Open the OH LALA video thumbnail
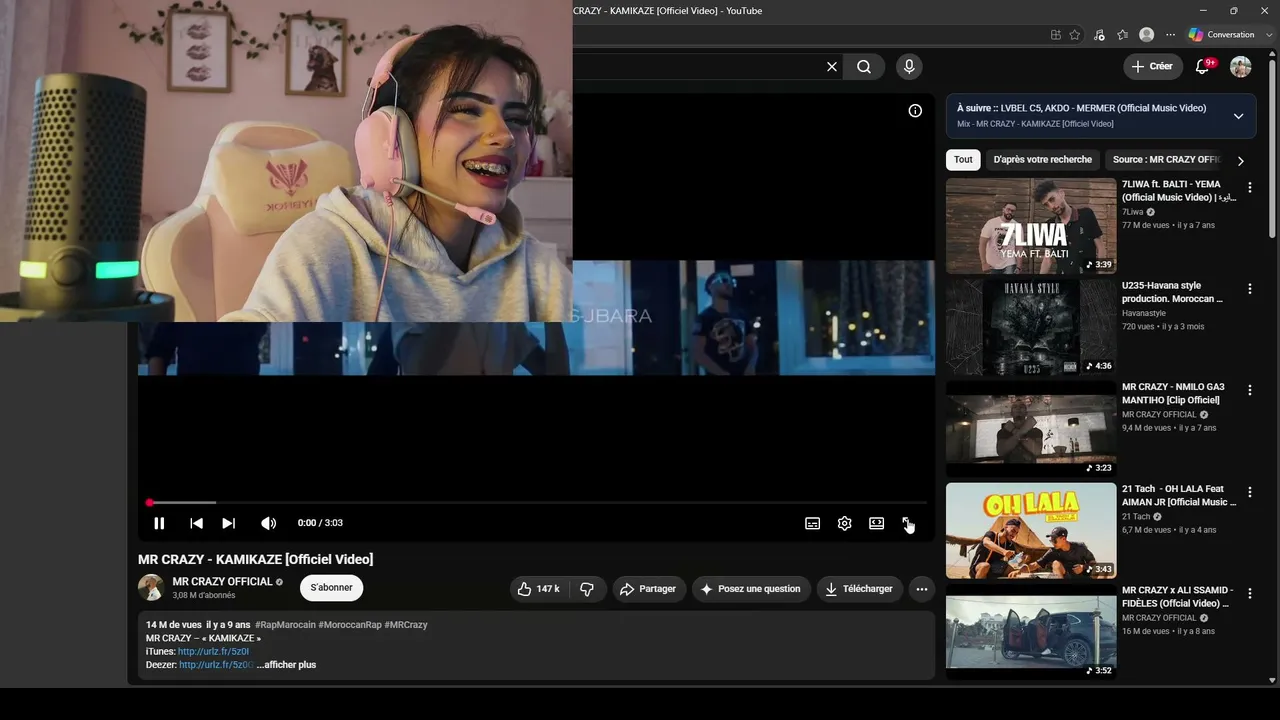The width and height of the screenshot is (1280, 720). click(1031, 531)
